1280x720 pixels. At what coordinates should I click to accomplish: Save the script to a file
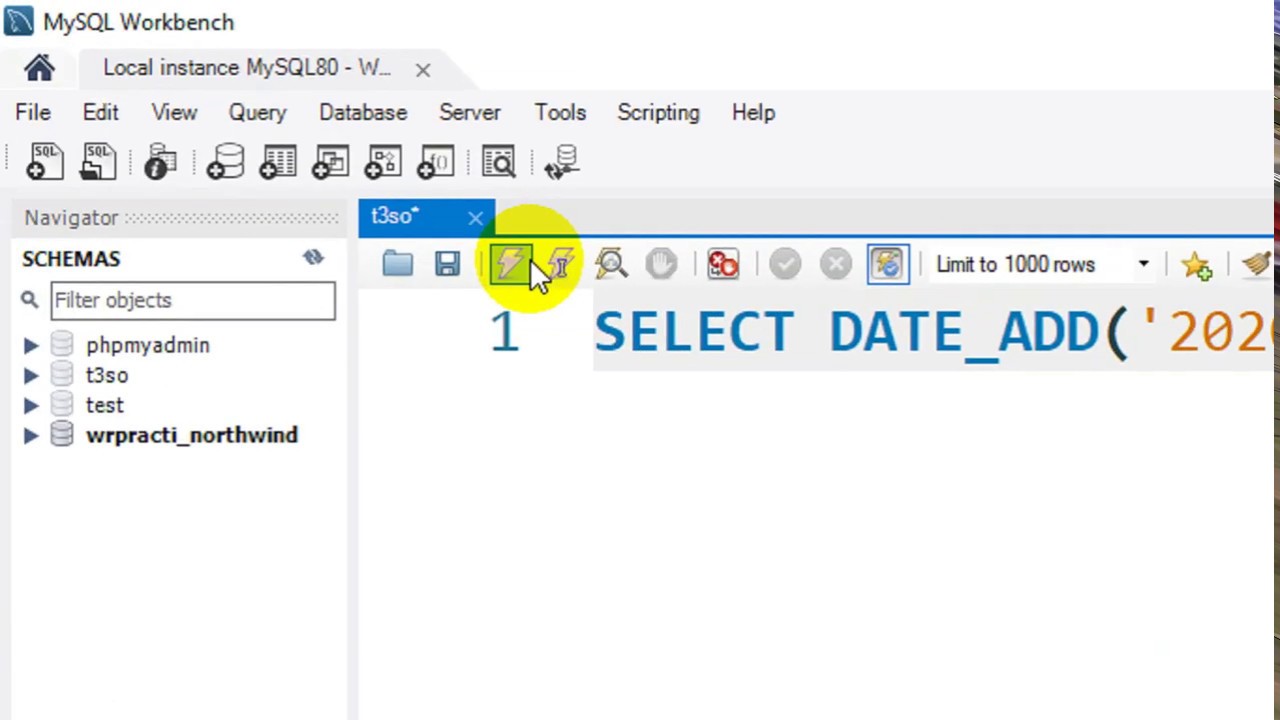[x=447, y=264]
